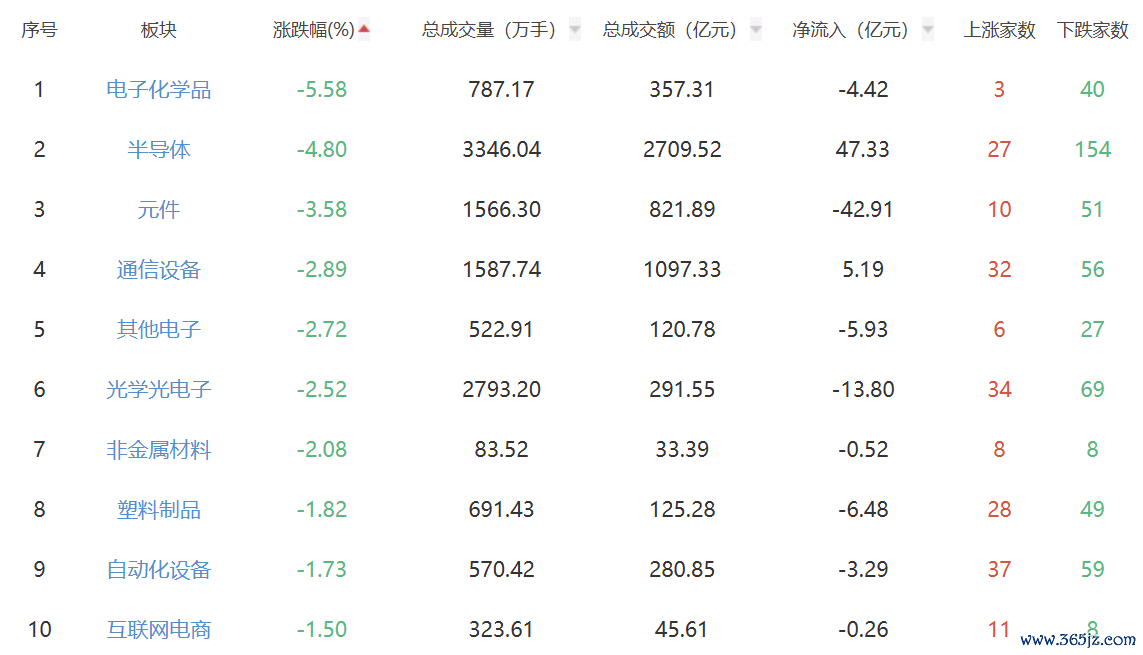The width and height of the screenshot is (1143, 655).
Task: Click the 净流入 sort arrow icon
Action: tap(928, 30)
